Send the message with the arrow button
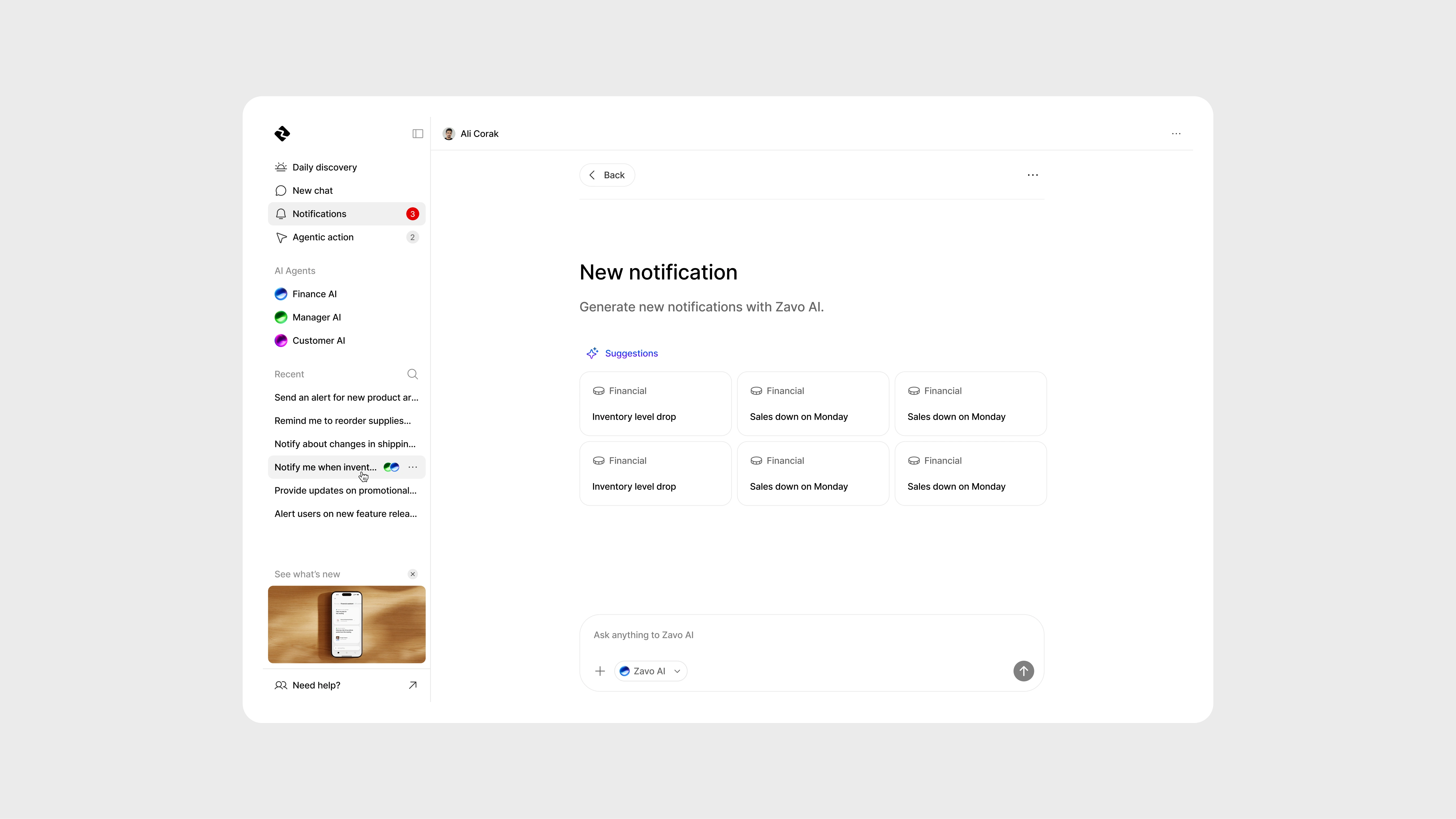The width and height of the screenshot is (1456, 819). [x=1023, y=671]
